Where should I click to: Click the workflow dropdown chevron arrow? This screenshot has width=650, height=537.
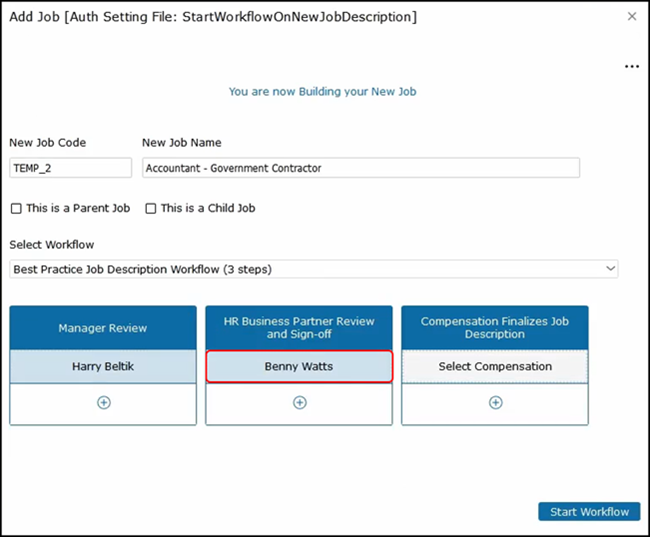click(x=610, y=269)
